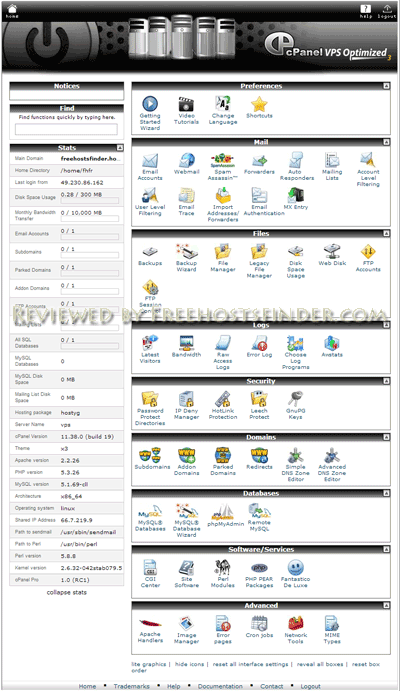Screen dimensions: 400x691
Task: Open Apache Handlers
Action: point(150,630)
